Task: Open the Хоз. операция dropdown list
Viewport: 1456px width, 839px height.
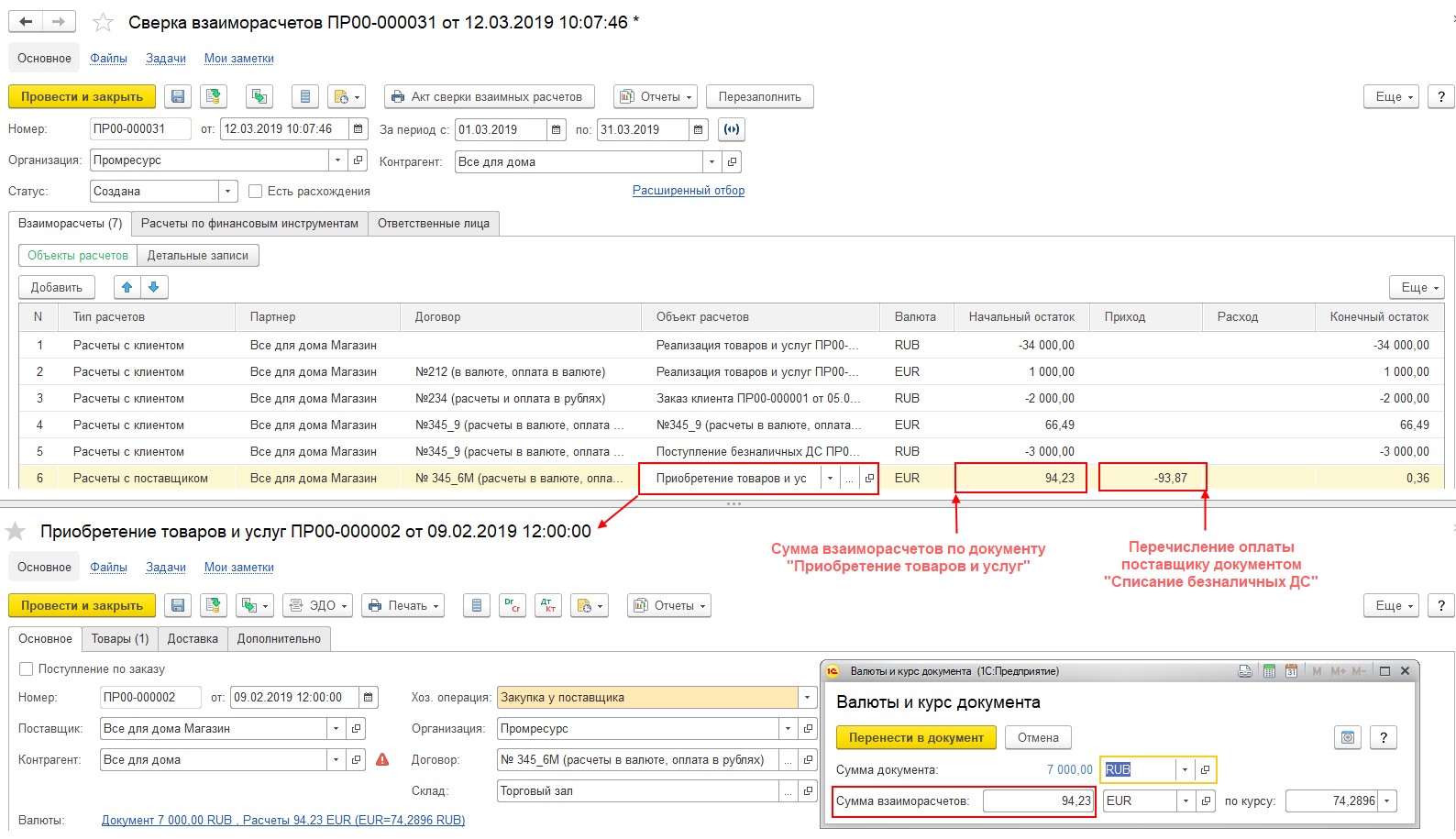Action: point(807,697)
